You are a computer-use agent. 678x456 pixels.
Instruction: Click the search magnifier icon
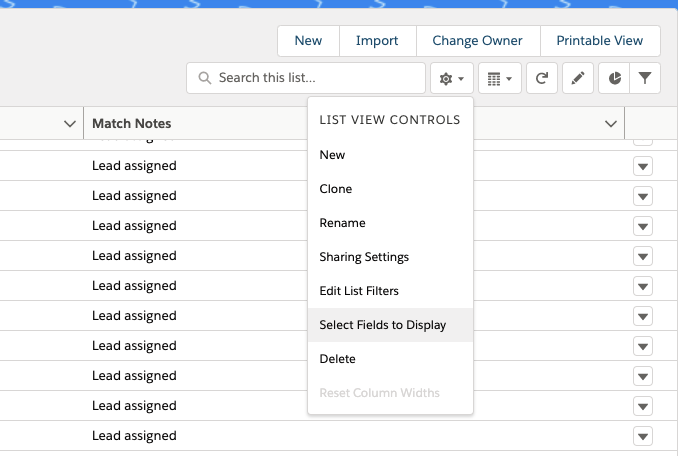pyautogui.click(x=205, y=78)
